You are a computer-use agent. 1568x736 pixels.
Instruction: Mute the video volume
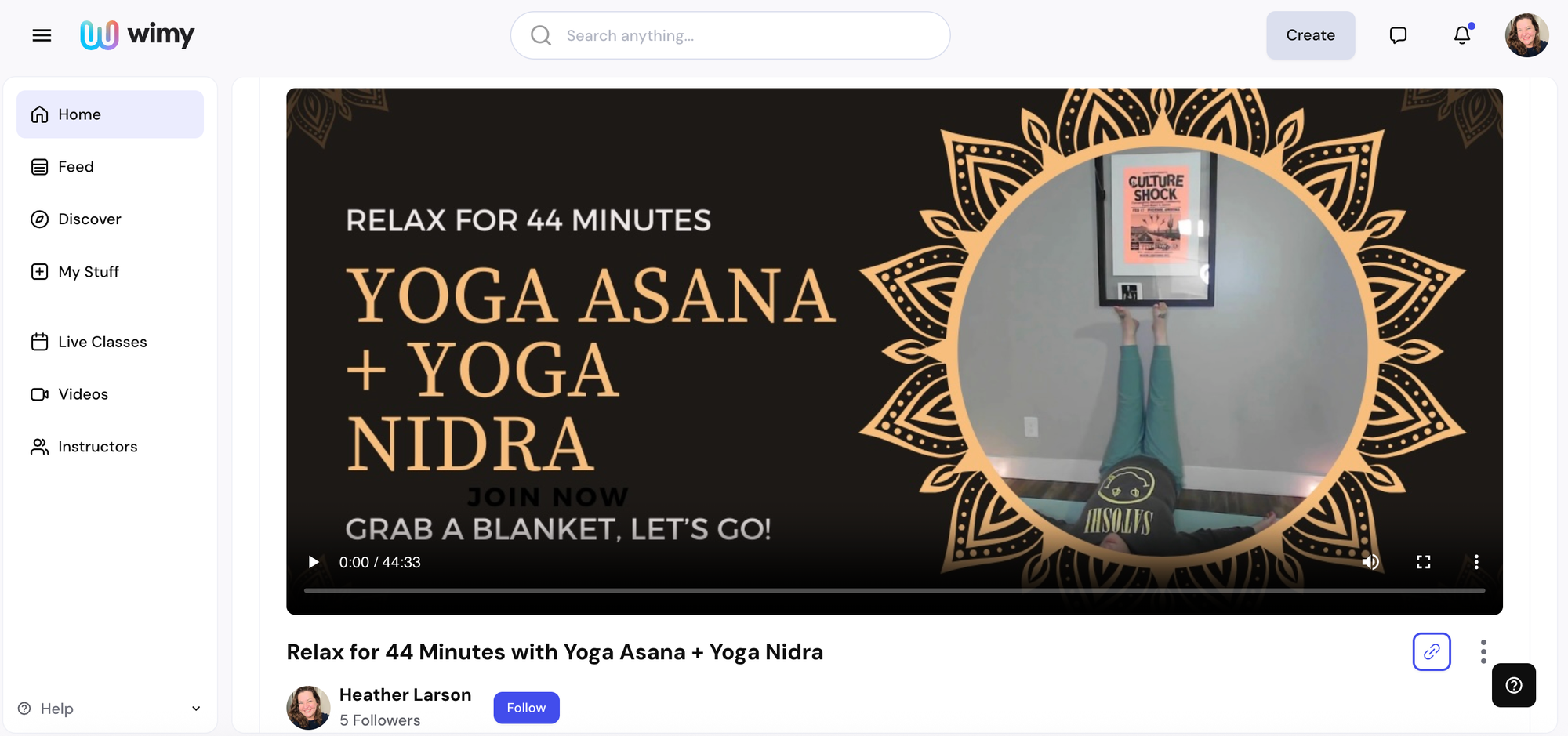click(x=1370, y=562)
